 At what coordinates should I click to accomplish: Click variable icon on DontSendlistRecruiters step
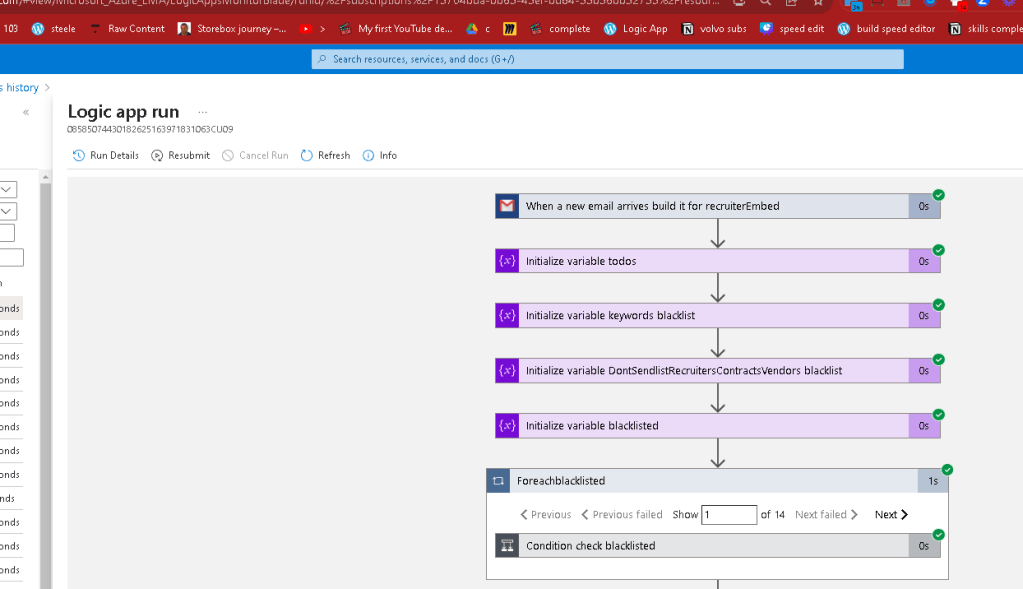click(x=507, y=370)
